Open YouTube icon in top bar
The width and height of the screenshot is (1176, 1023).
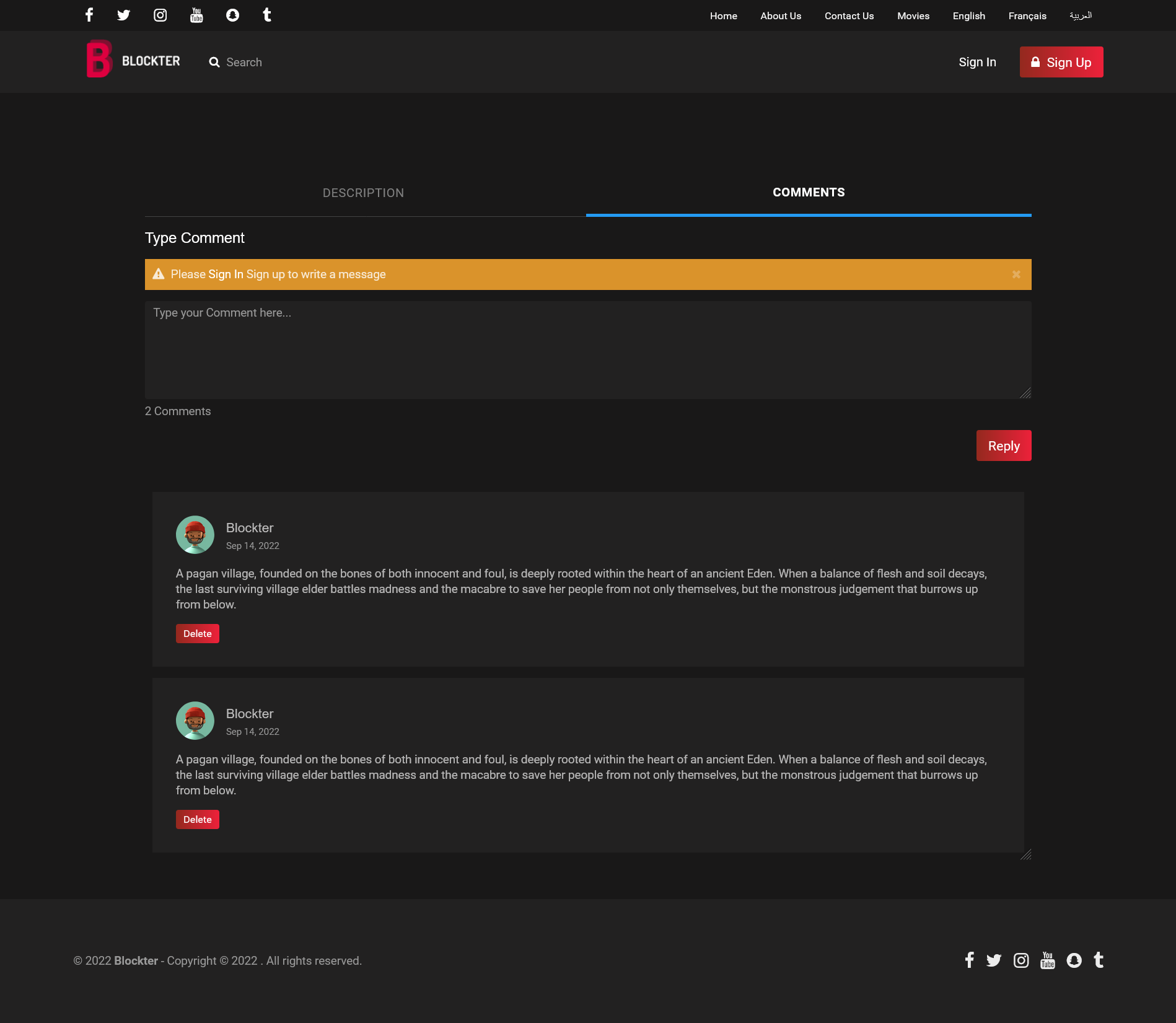pos(196,15)
